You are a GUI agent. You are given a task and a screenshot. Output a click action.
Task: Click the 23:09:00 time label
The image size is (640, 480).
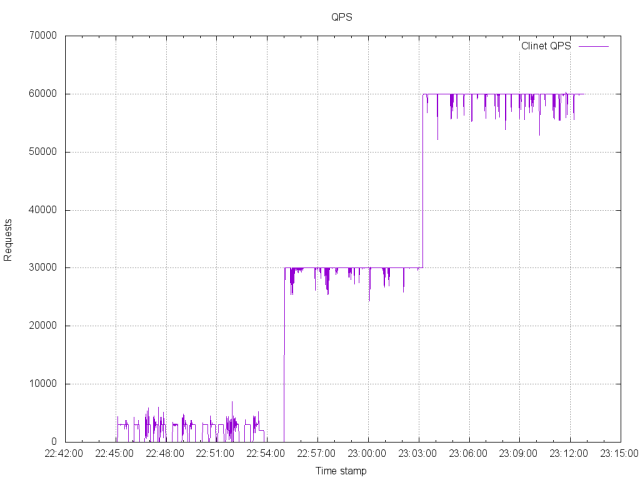coord(518,453)
